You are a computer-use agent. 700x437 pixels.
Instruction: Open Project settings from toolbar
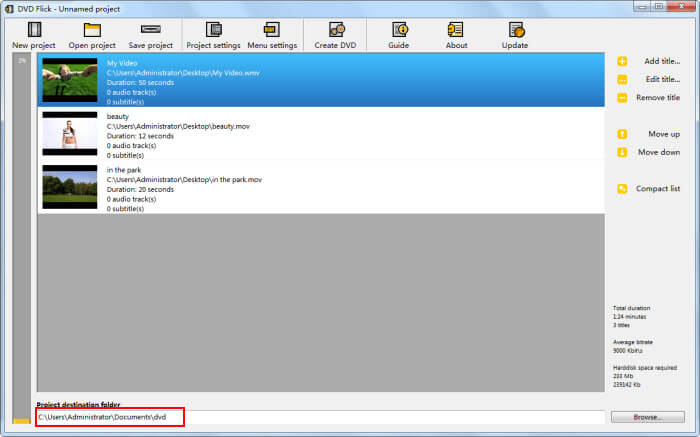[x=213, y=29]
